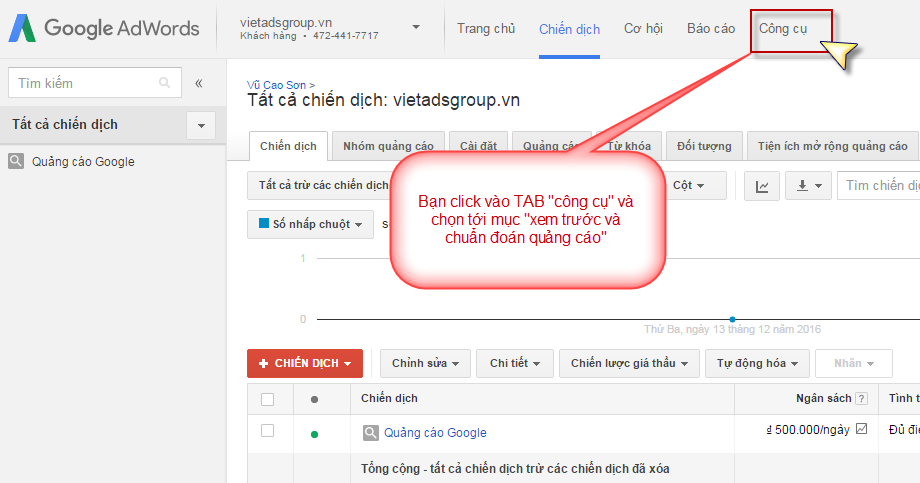Open the Số nhấp chuột metric dropdown
The height and width of the screenshot is (483, 920).
point(310,224)
